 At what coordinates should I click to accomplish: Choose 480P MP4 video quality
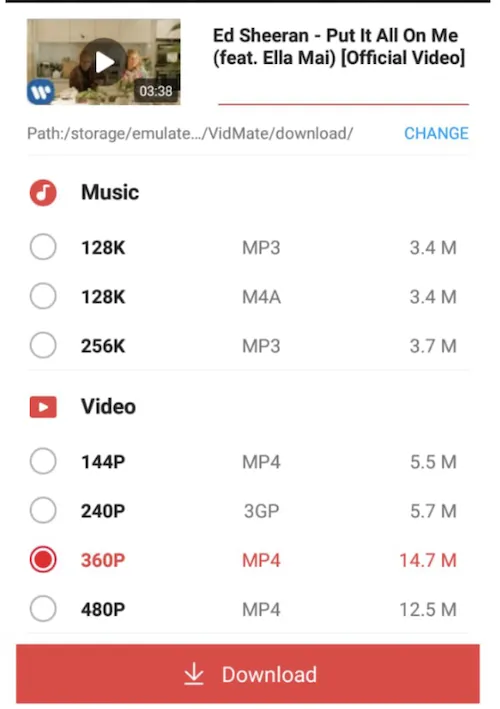tap(43, 609)
